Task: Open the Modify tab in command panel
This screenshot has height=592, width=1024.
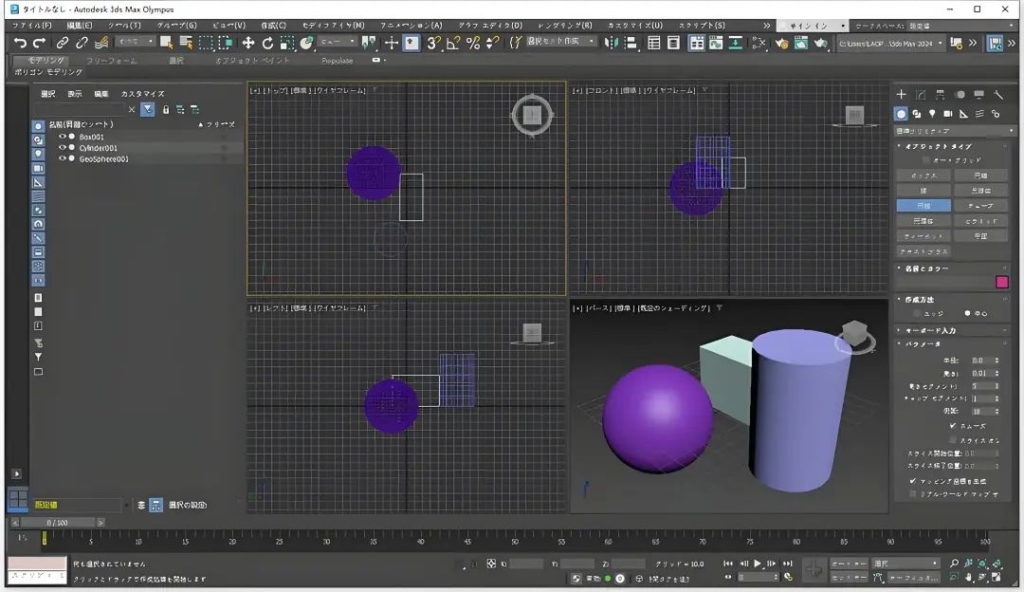Action: [x=921, y=95]
